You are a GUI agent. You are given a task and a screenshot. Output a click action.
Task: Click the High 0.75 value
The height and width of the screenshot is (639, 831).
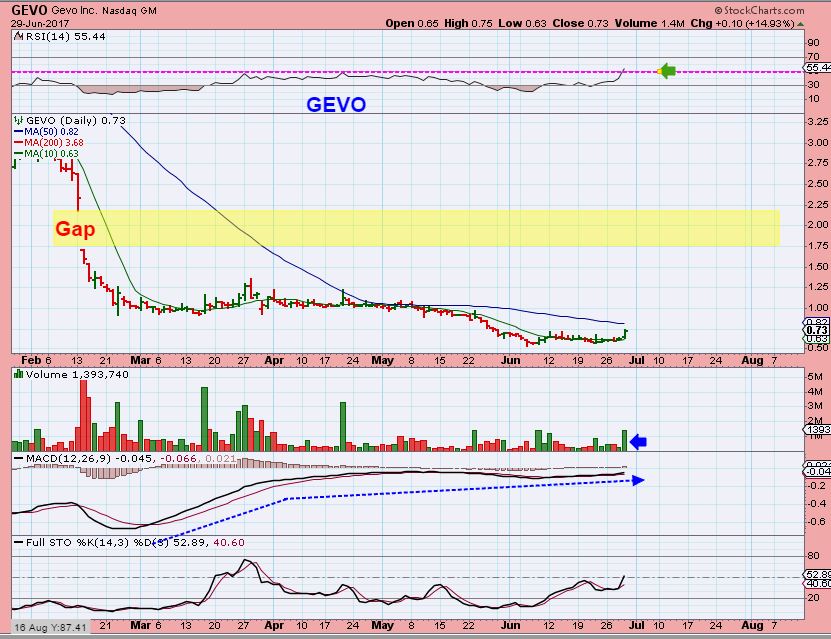click(468, 23)
